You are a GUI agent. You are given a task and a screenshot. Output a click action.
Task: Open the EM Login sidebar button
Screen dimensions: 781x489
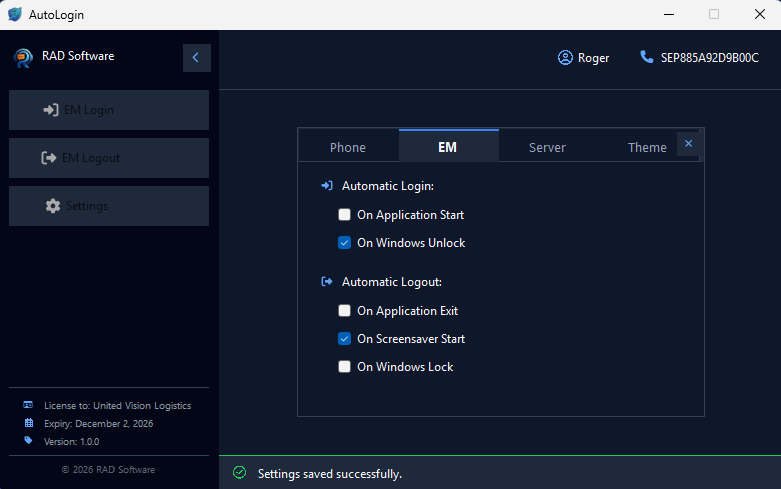click(x=109, y=110)
